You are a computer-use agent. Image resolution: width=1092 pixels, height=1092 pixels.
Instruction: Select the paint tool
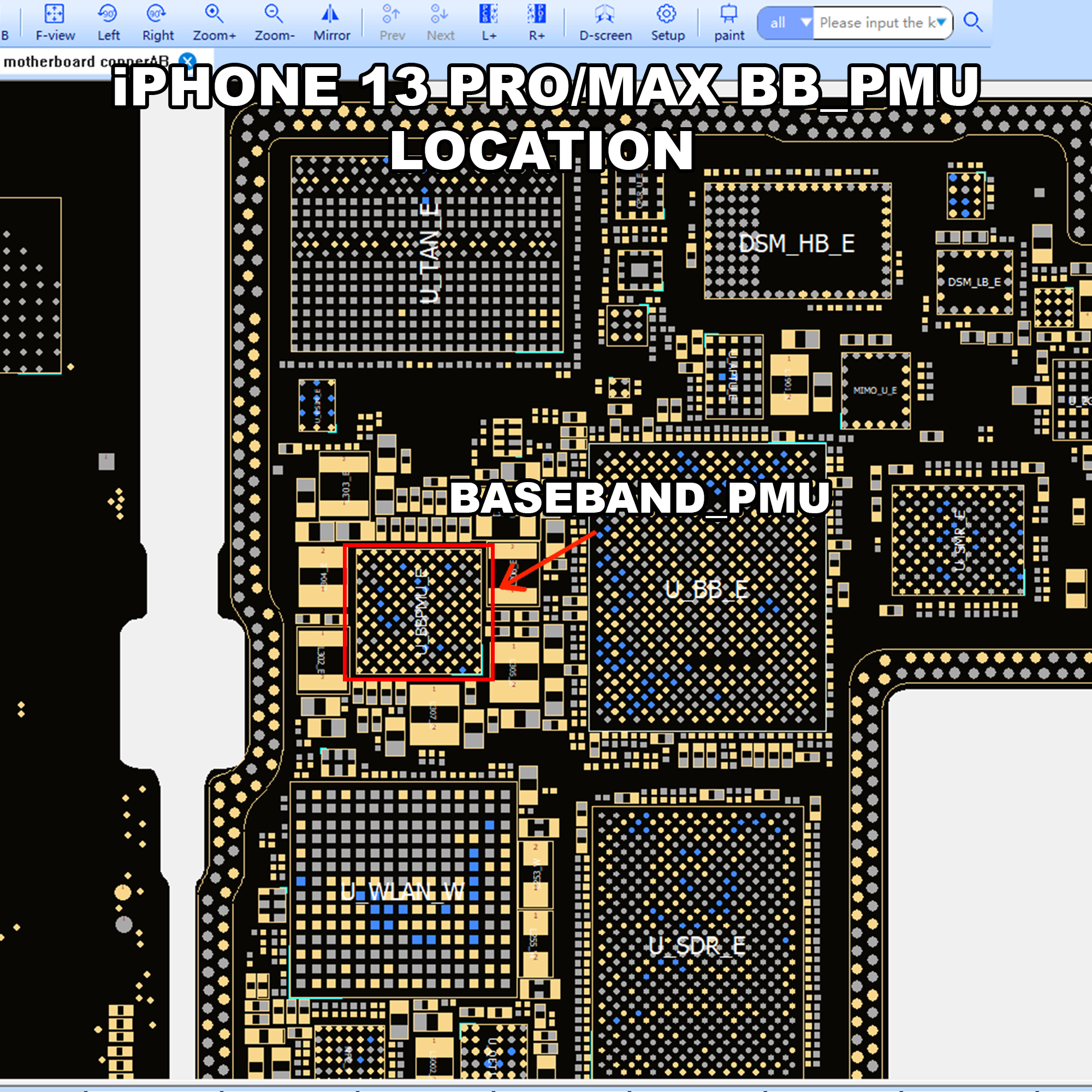(x=728, y=14)
